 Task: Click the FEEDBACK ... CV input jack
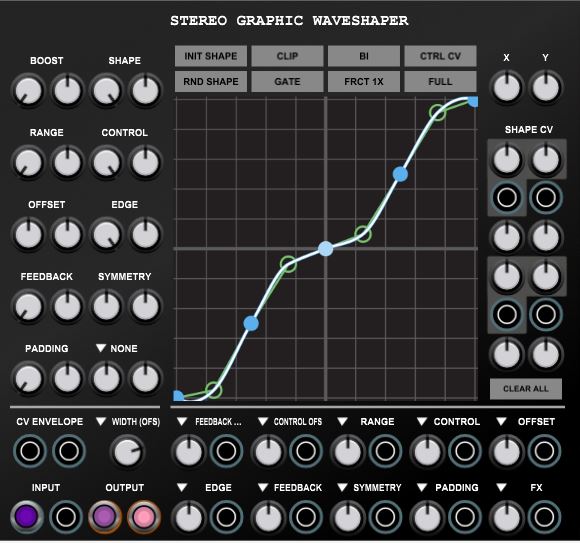pyautogui.click(x=226, y=451)
